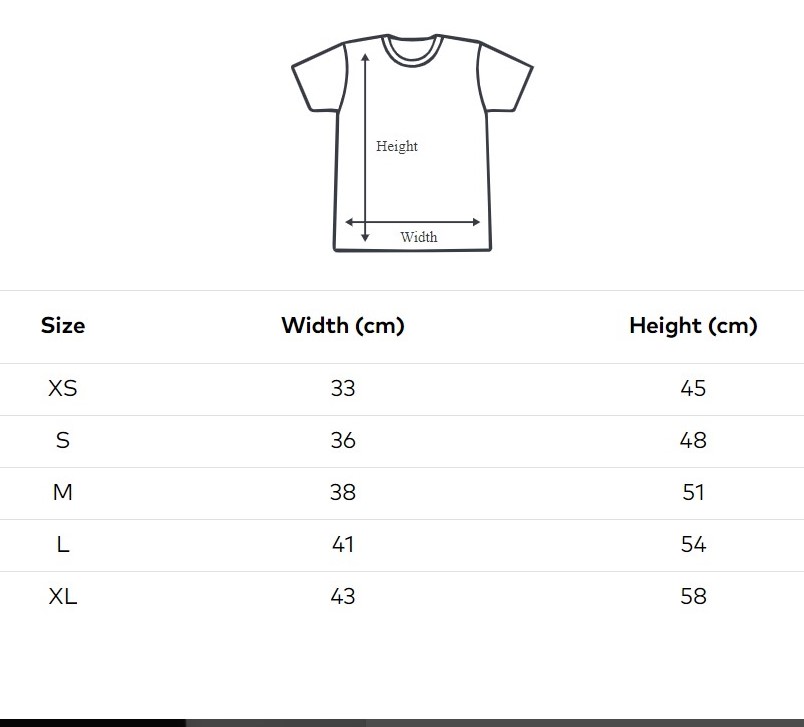
Task: Click the horizontal width arrow on the shirt
Action: [413, 222]
